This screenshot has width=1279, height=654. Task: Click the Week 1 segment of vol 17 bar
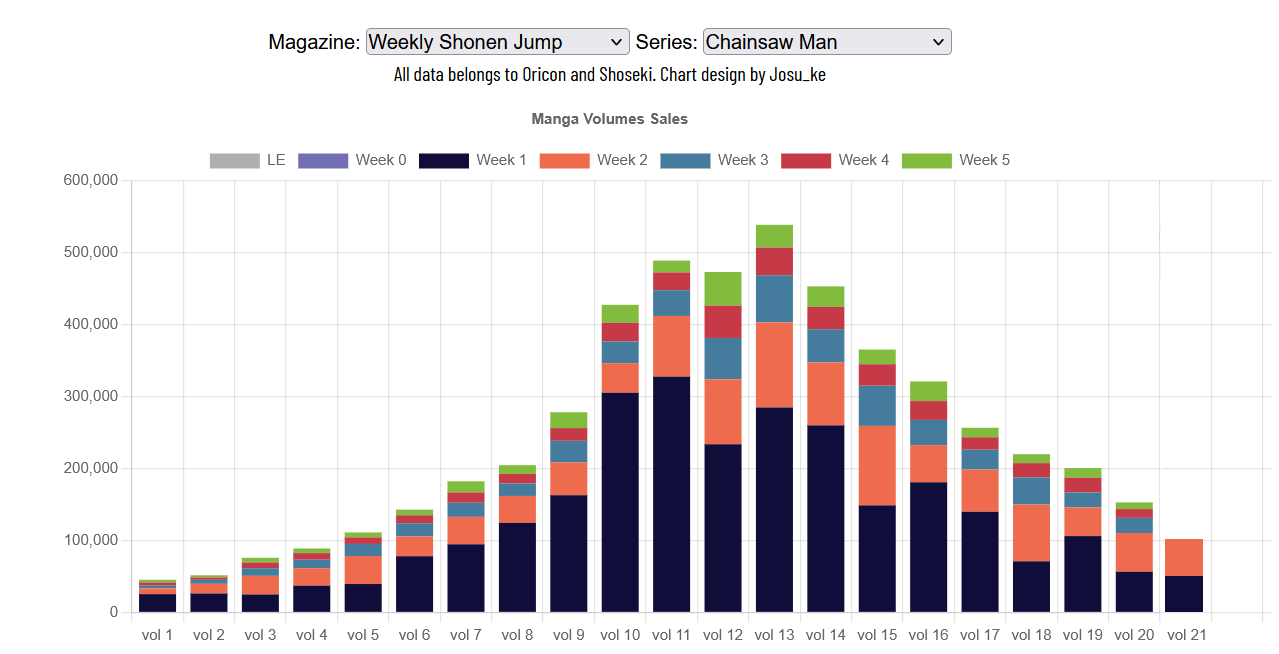click(979, 562)
